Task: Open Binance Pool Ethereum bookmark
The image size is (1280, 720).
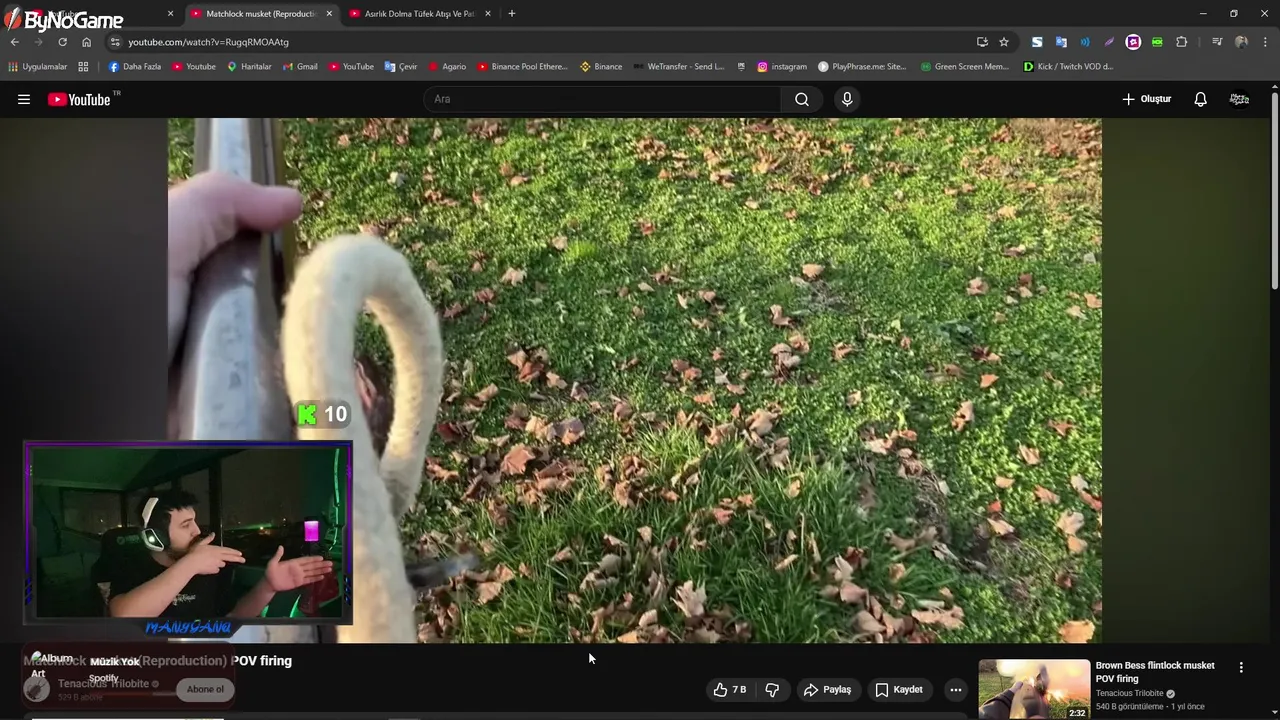Action: tap(522, 67)
